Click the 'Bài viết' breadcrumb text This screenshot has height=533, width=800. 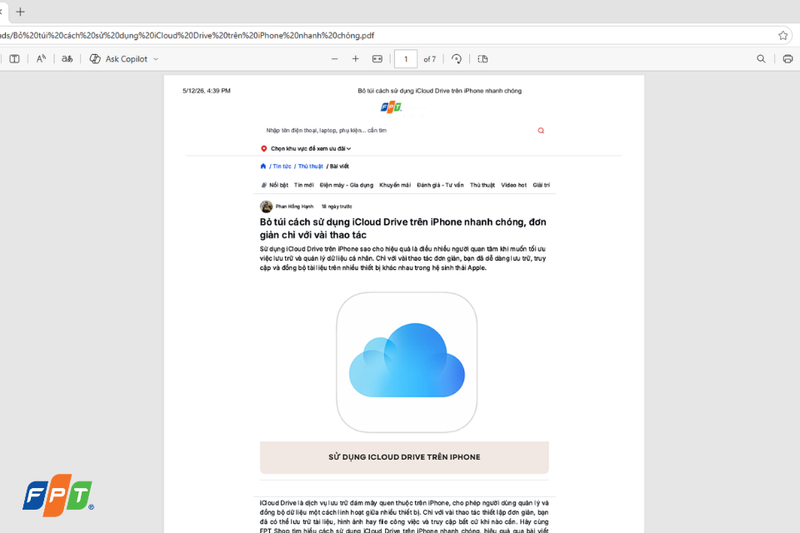click(339, 166)
